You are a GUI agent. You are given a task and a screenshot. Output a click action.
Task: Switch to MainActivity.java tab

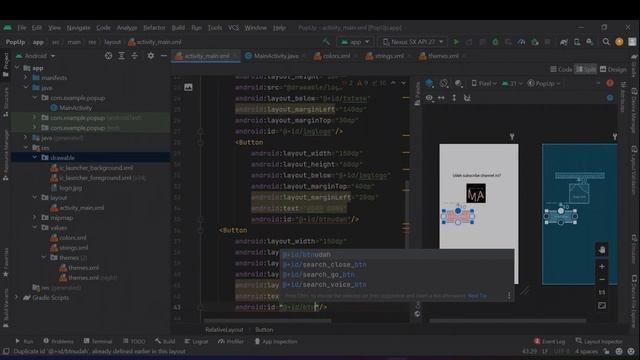click(276, 56)
